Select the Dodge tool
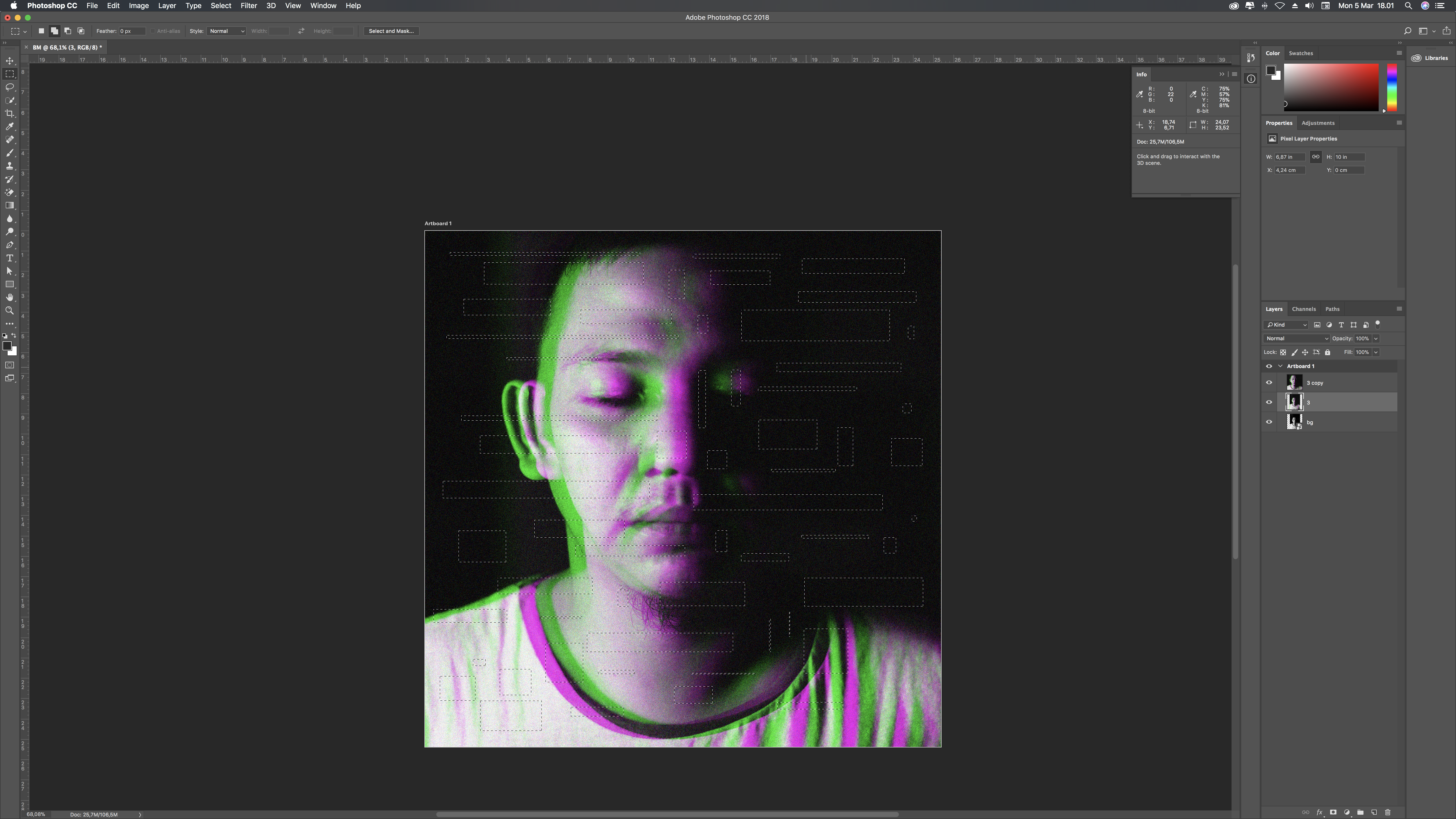Screen dimensions: 1456x819 [10, 232]
